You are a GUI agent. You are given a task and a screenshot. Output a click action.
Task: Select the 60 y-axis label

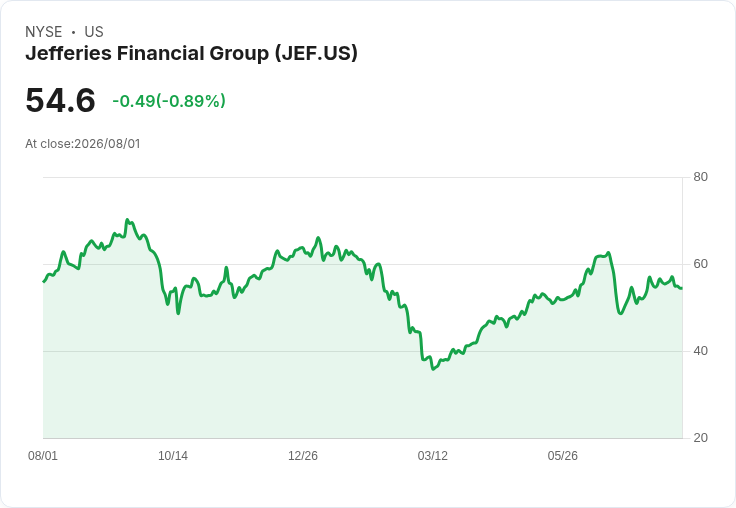click(x=700, y=264)
